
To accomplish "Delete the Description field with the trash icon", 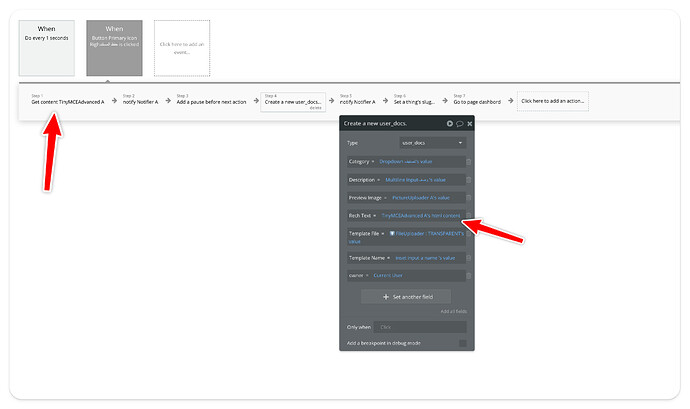I will point(469,180).
